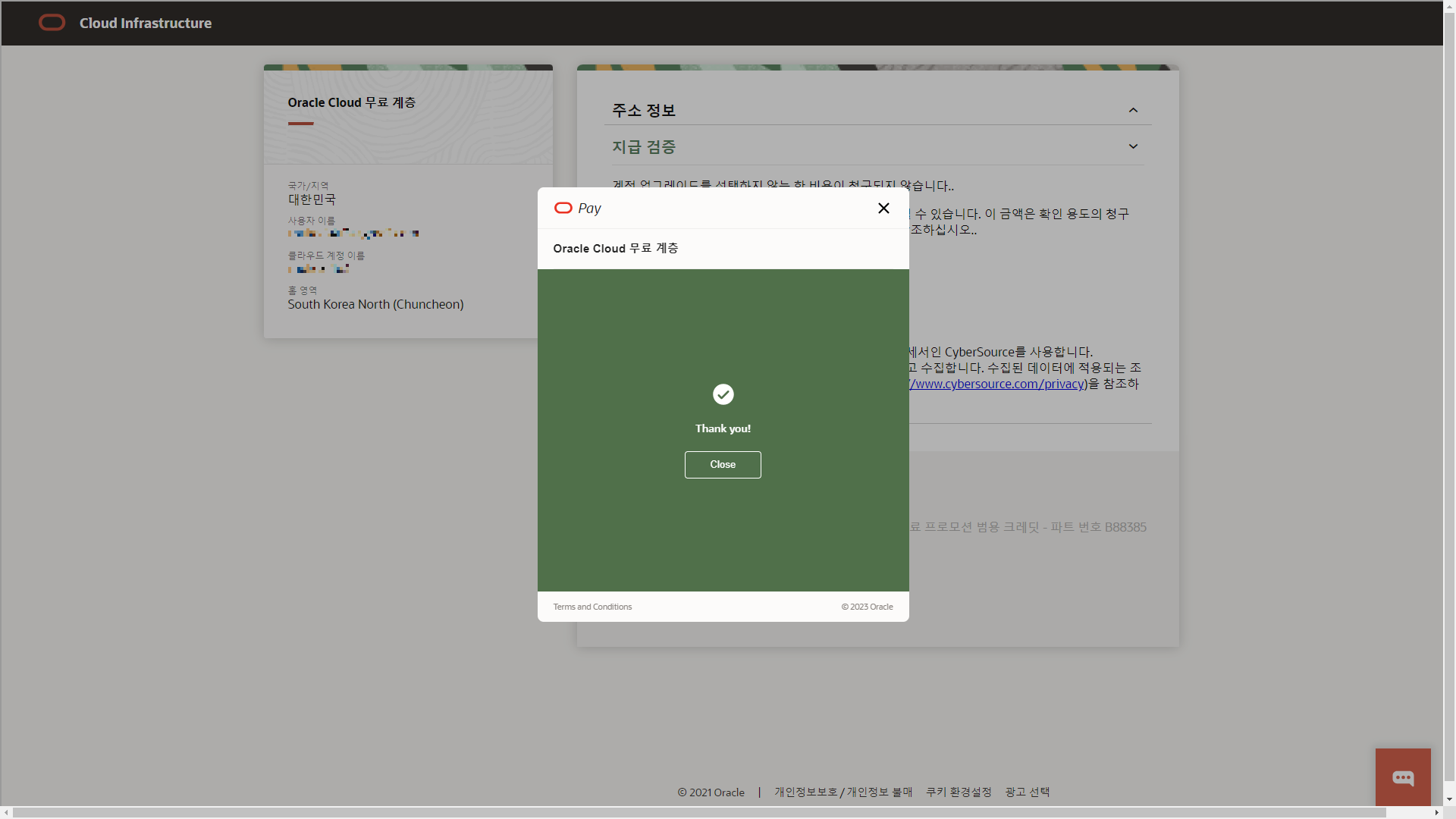Click the Oracle Pay logo icon
1456x819 pixels.
[563, 208]
